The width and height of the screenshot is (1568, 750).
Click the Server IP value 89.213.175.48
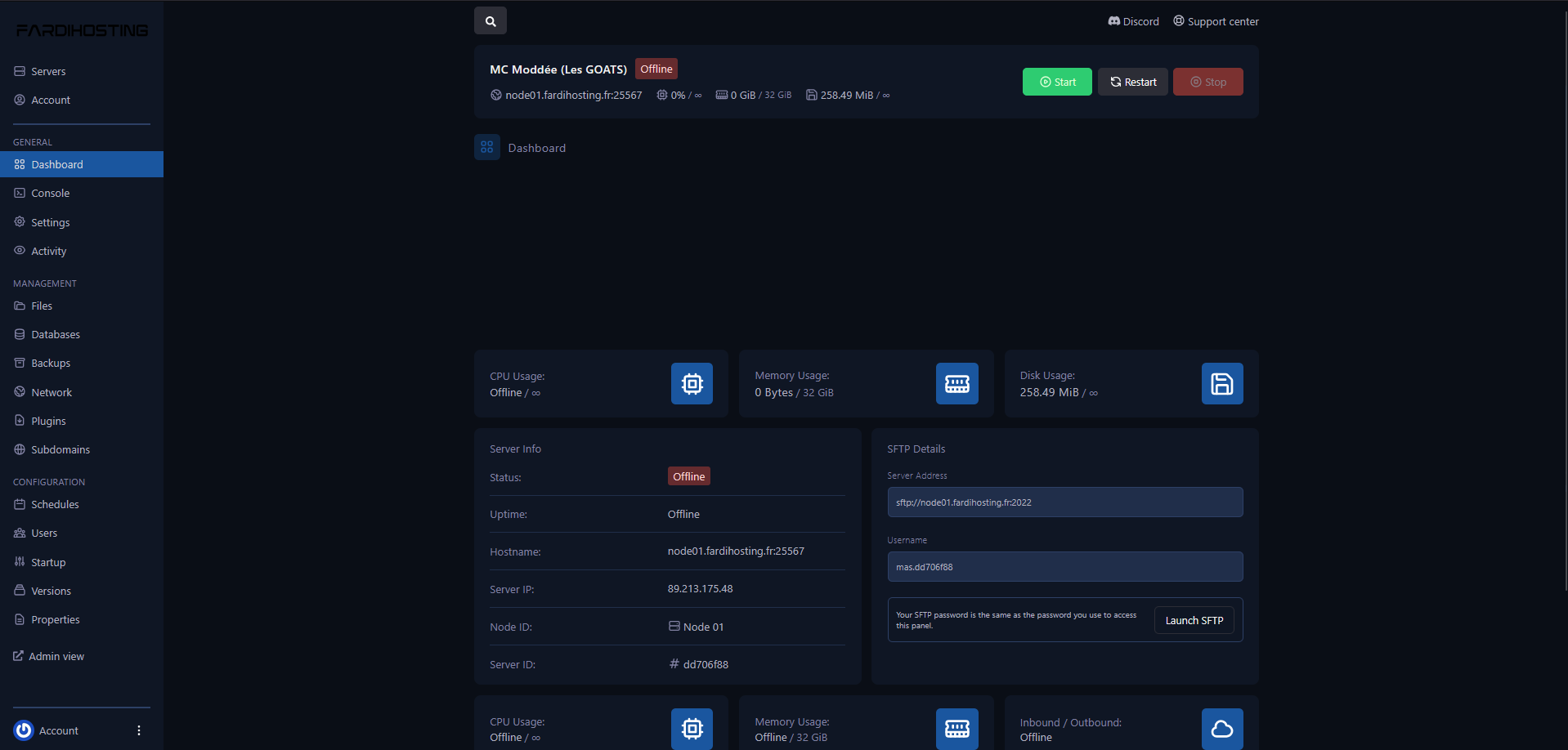pyautogui.click(x=700, y=588)
